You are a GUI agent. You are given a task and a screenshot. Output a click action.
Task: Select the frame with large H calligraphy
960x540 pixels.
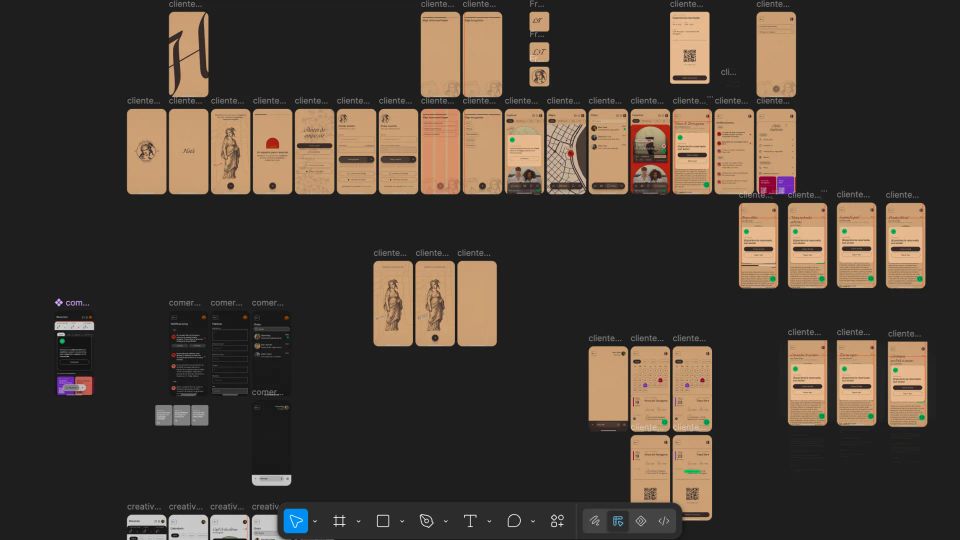[189, 54]
